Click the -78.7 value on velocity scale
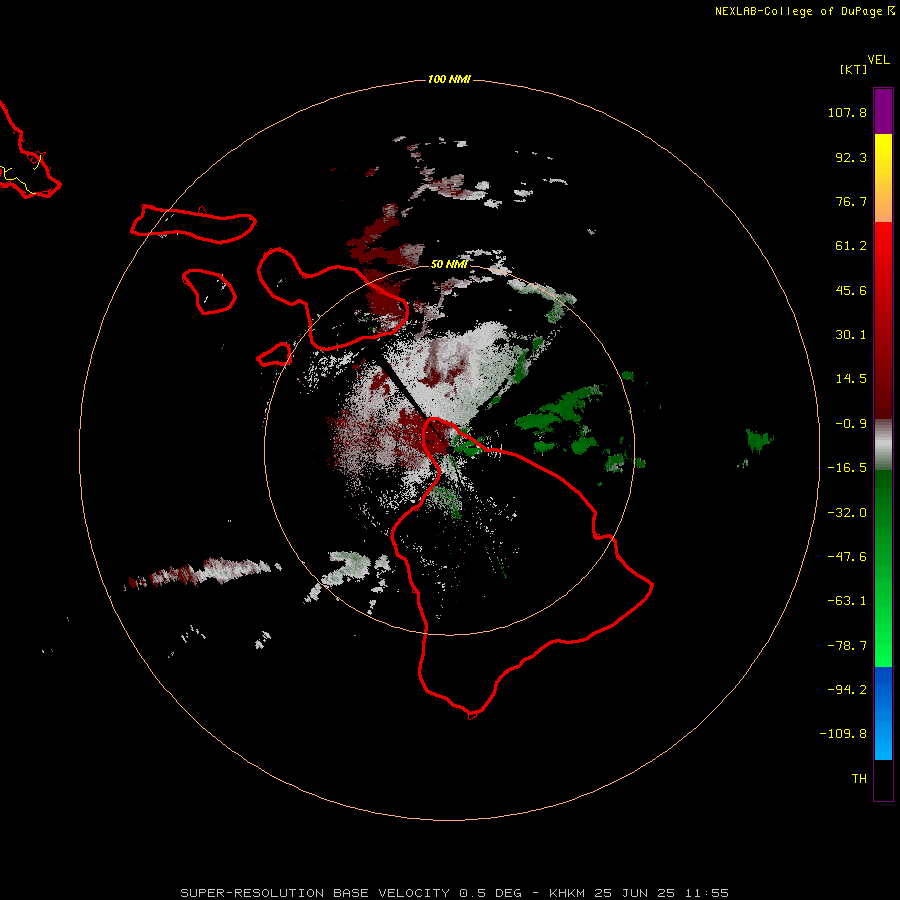The image size is (900, 900). click(x=847, y=646)
